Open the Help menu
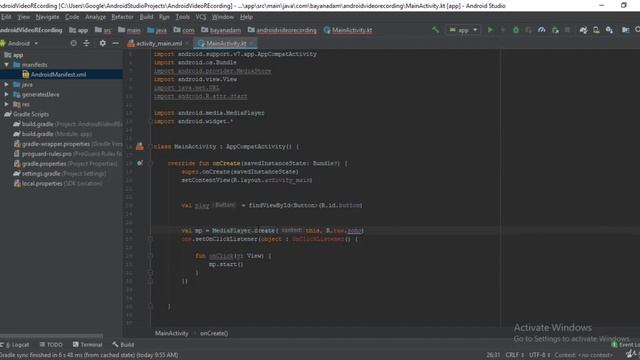 pyautogui.click(x=246, y=17)
